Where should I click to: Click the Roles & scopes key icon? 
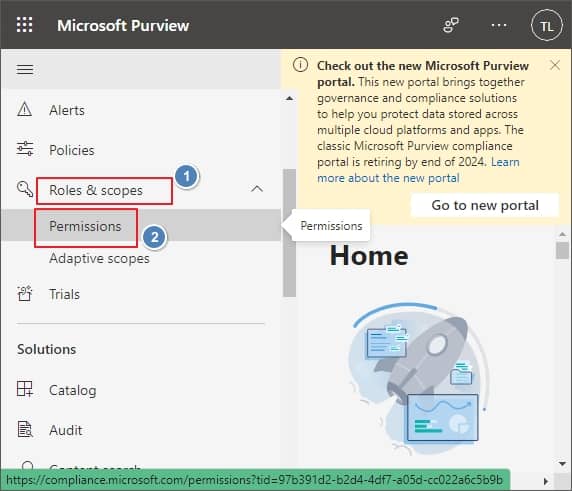[x=25, y=189]
